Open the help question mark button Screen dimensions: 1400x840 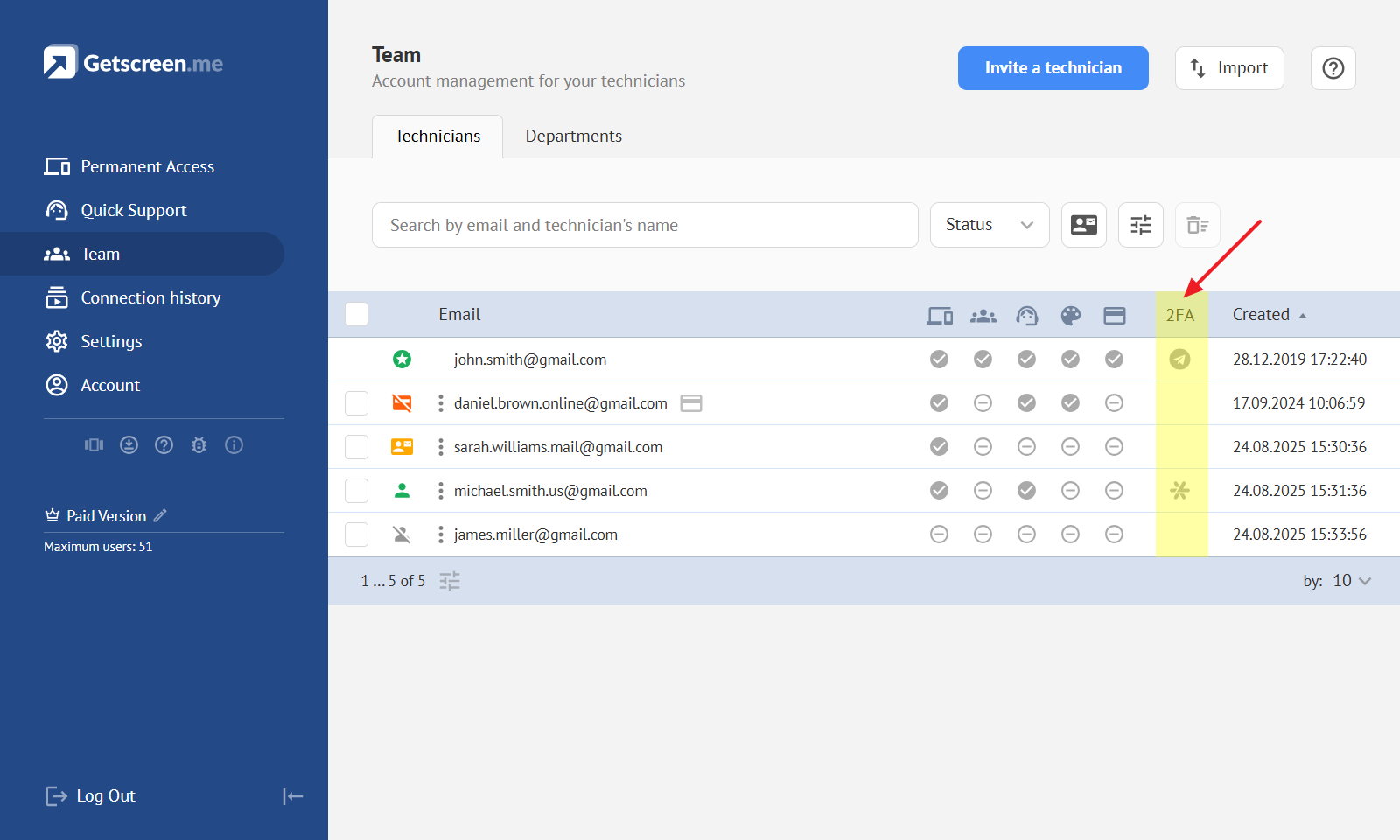click(1333, 68)
